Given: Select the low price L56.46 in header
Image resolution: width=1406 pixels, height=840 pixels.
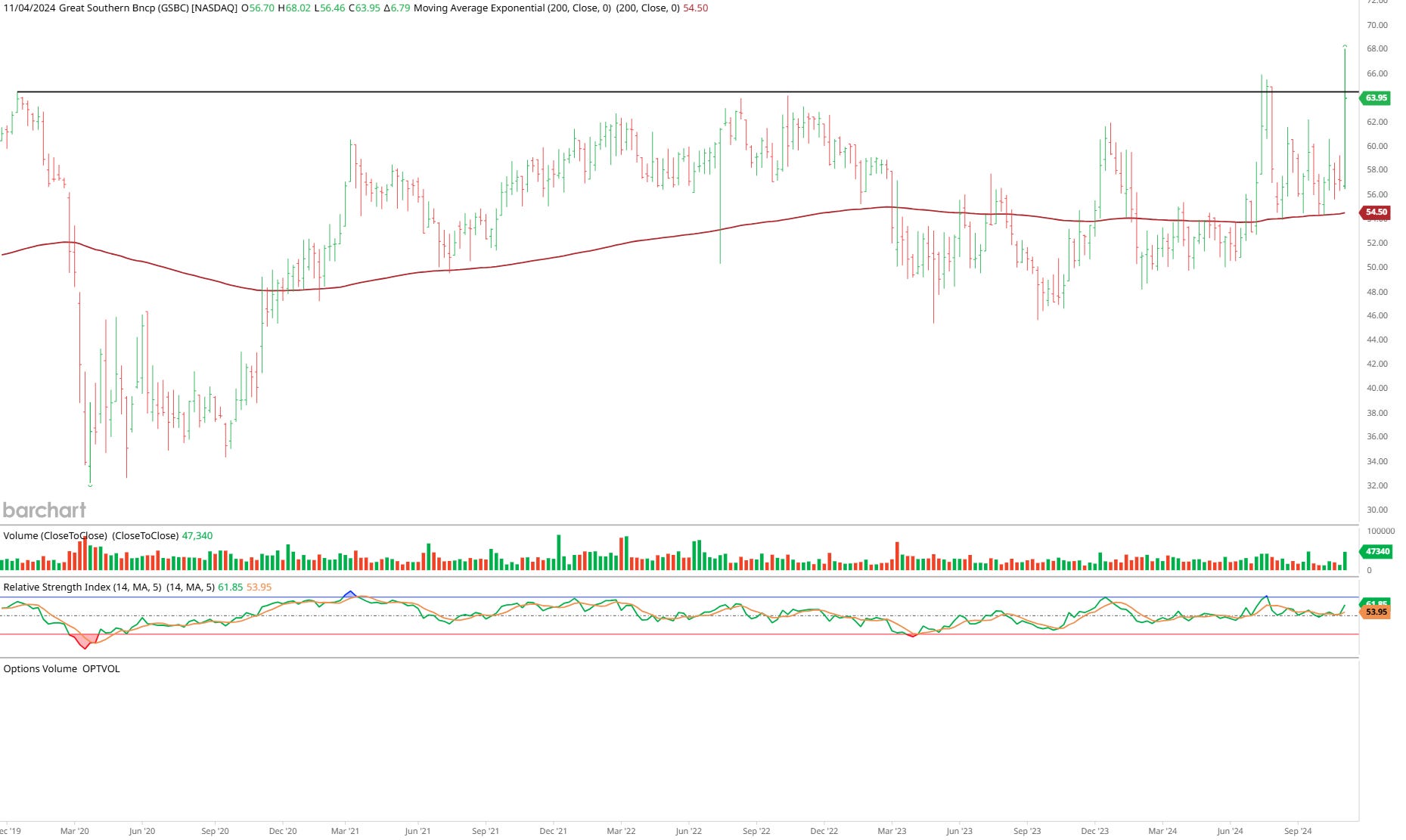Looking at the screenshot, I should coord(330,8).
